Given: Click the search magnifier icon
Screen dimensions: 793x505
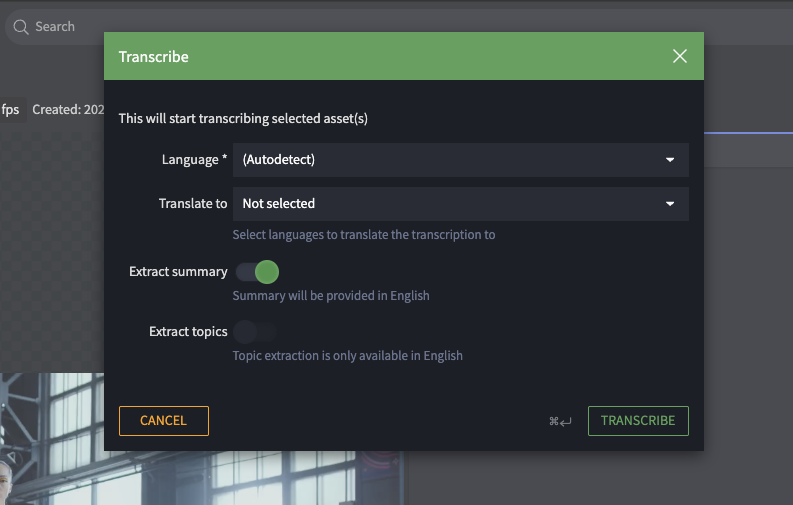Looking at the screenshot, I should [x=21, y=27].
